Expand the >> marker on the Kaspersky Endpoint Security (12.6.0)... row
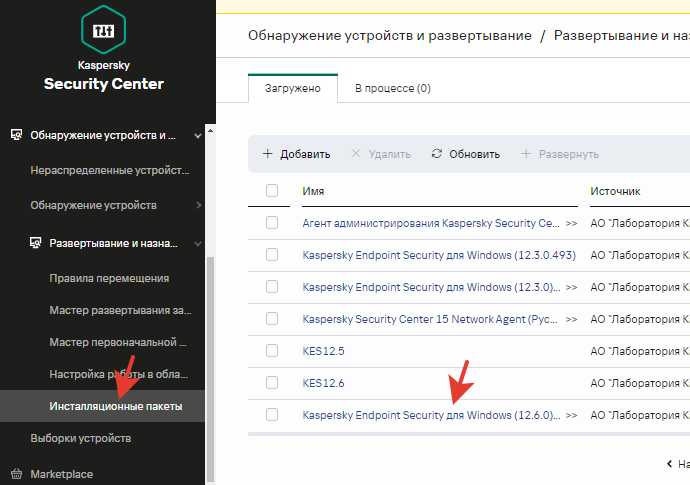The image size is (690, 485). (x=571, y=415)
